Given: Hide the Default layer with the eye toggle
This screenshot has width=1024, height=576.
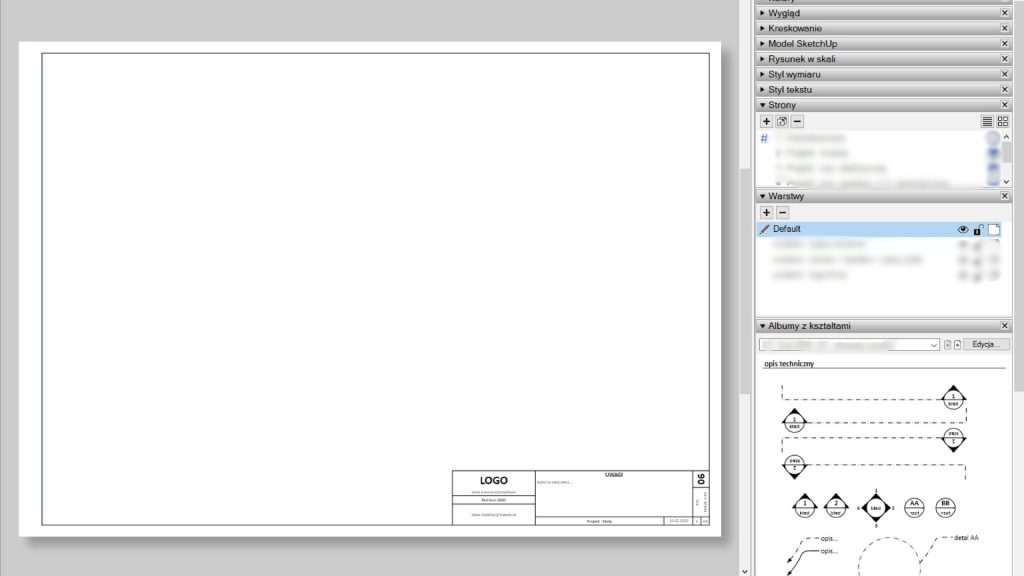Looking at the screenshot, I should click(x=963, y=229).
